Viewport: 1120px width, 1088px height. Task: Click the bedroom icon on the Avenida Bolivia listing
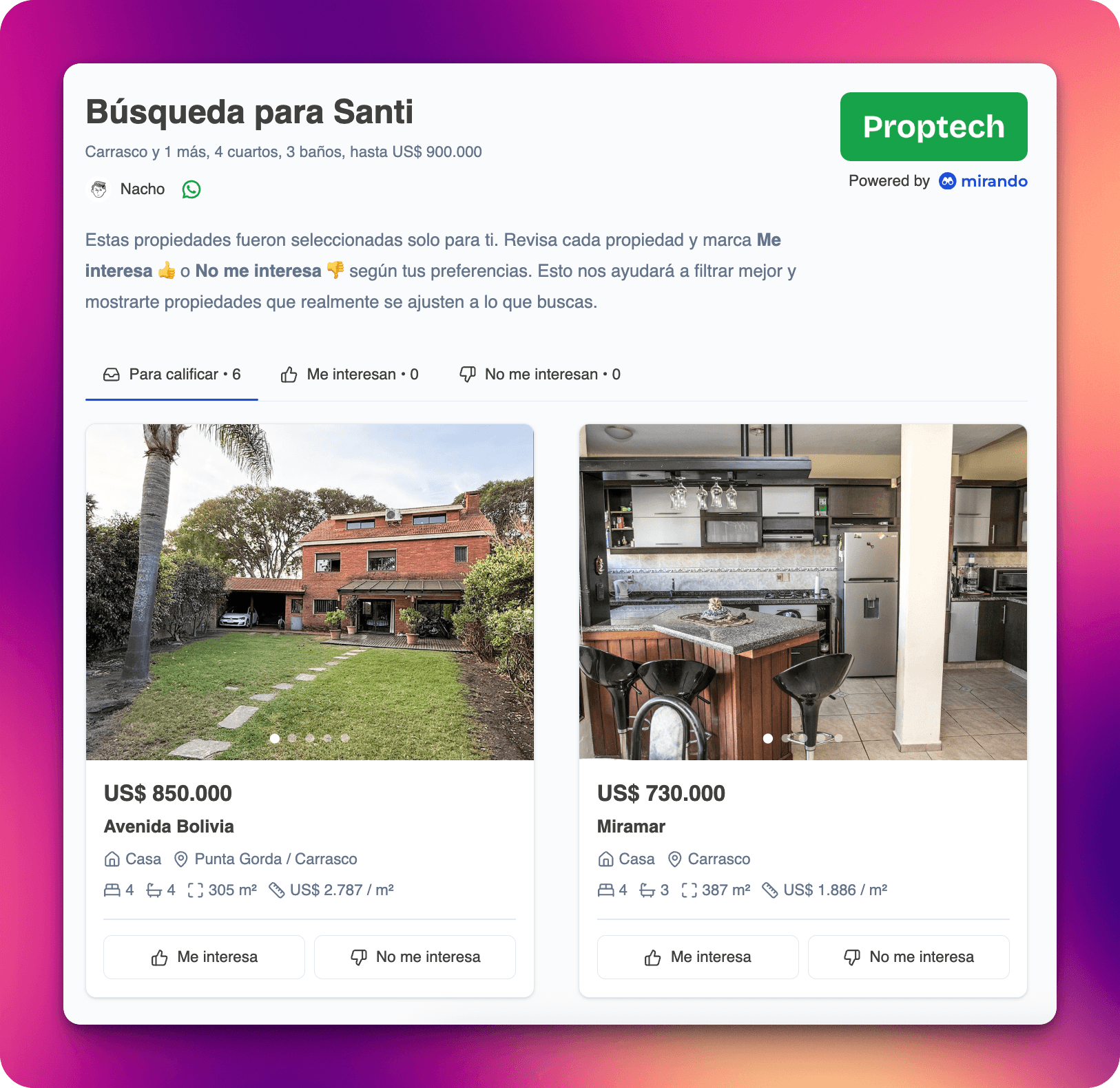tap(112, 890)
